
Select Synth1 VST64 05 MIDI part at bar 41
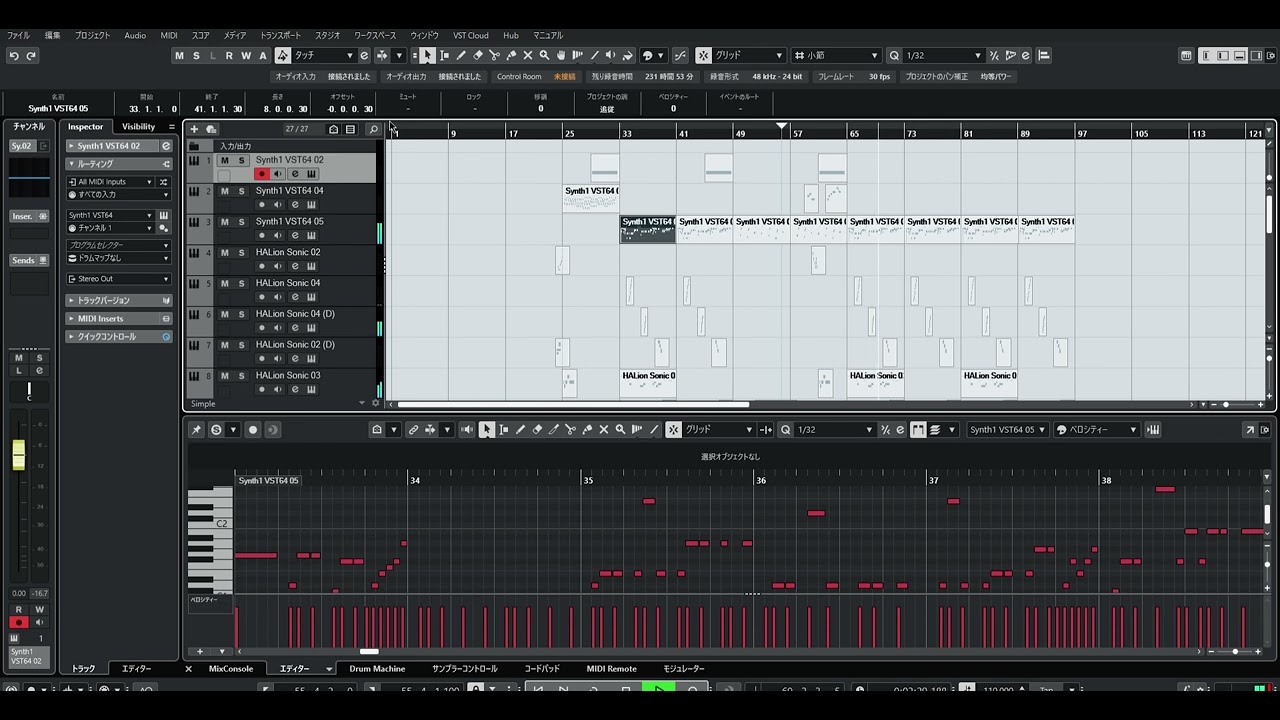[704, 229]
